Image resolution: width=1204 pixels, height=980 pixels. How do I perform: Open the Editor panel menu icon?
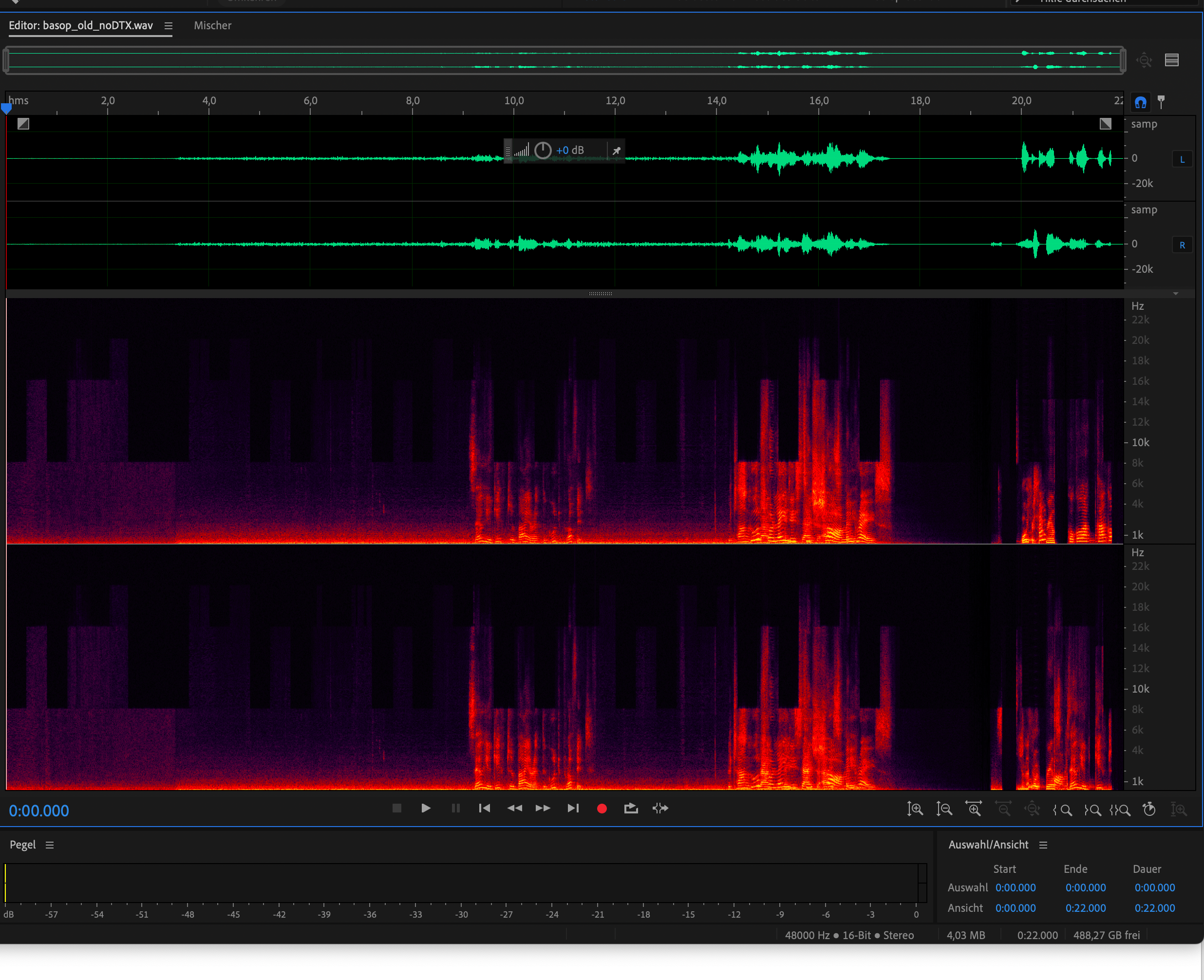[x=168, y=25]
